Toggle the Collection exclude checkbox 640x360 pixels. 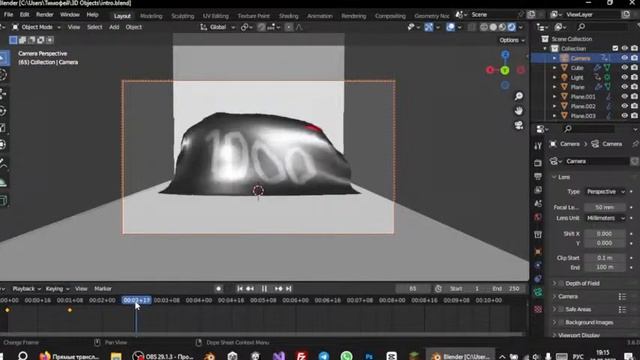[616, 48]
